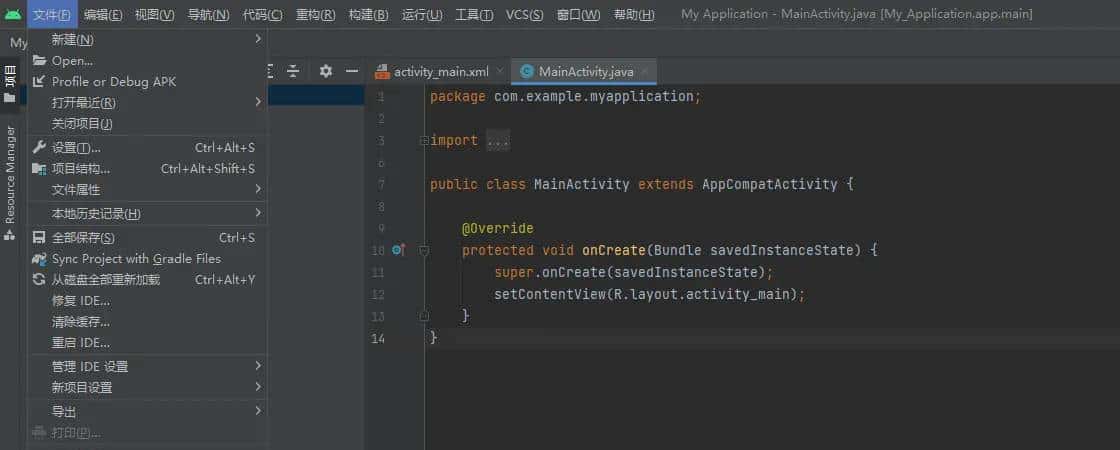Viewport: 1120px width, 450px height.
Task: Open the 编辑(E) menu
Action: (103, 14)
